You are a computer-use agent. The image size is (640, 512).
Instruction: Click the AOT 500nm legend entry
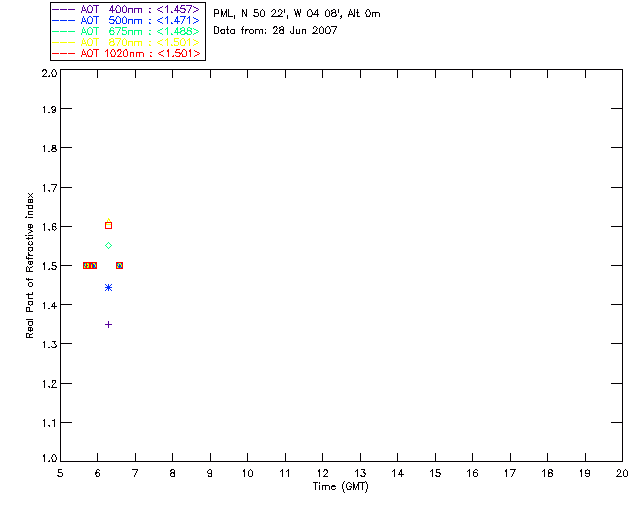126,20
